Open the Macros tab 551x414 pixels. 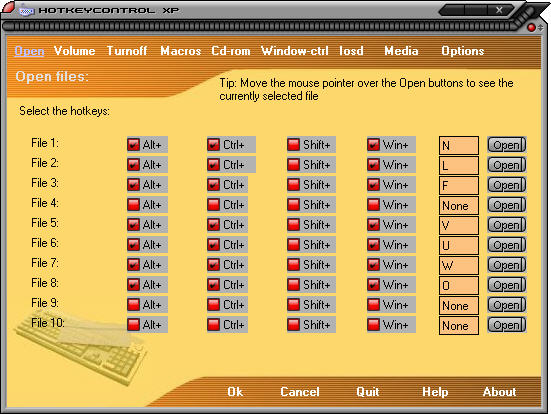[x=181, y=51]
